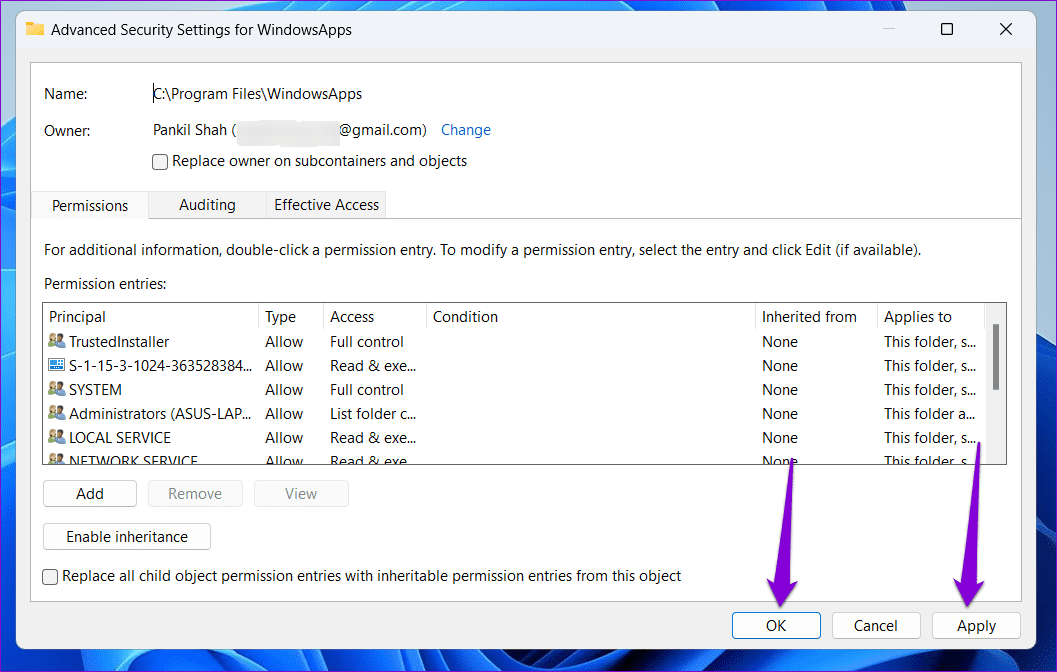
Task: Maximize the Advanced Security Settings window
Action: point(946,29)
